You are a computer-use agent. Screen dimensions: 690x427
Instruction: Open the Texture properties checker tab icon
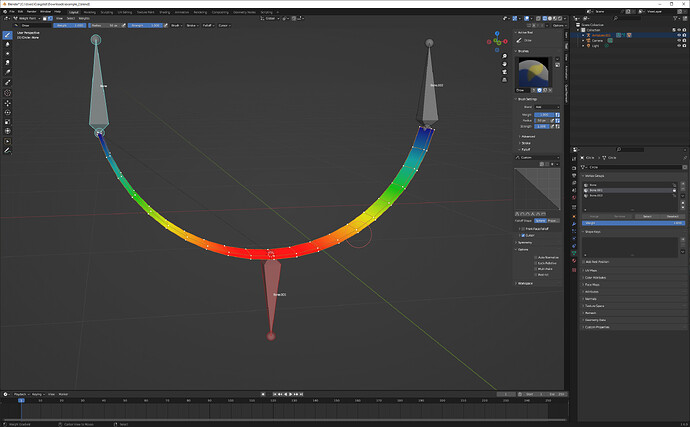click(574, 269)
